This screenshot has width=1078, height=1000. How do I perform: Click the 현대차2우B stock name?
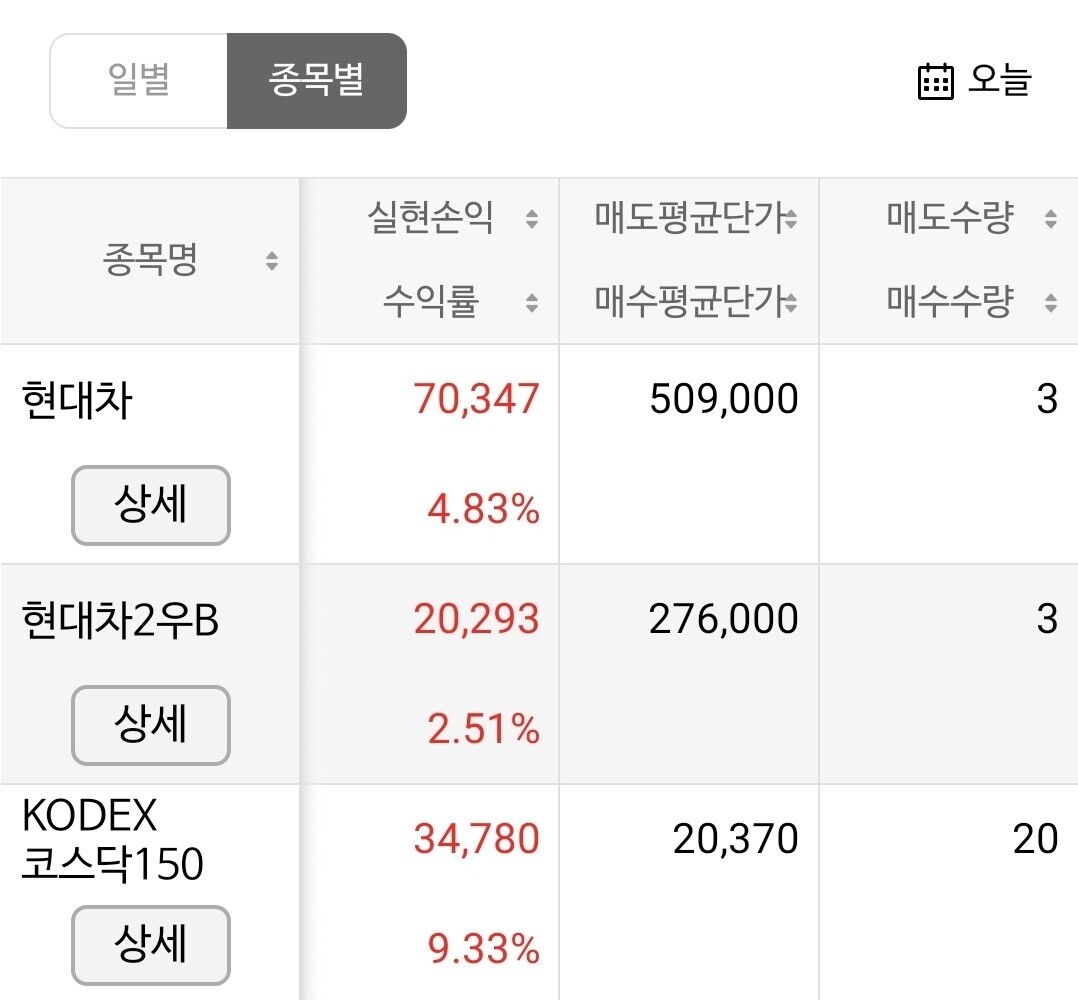click(x=120, y=621)
